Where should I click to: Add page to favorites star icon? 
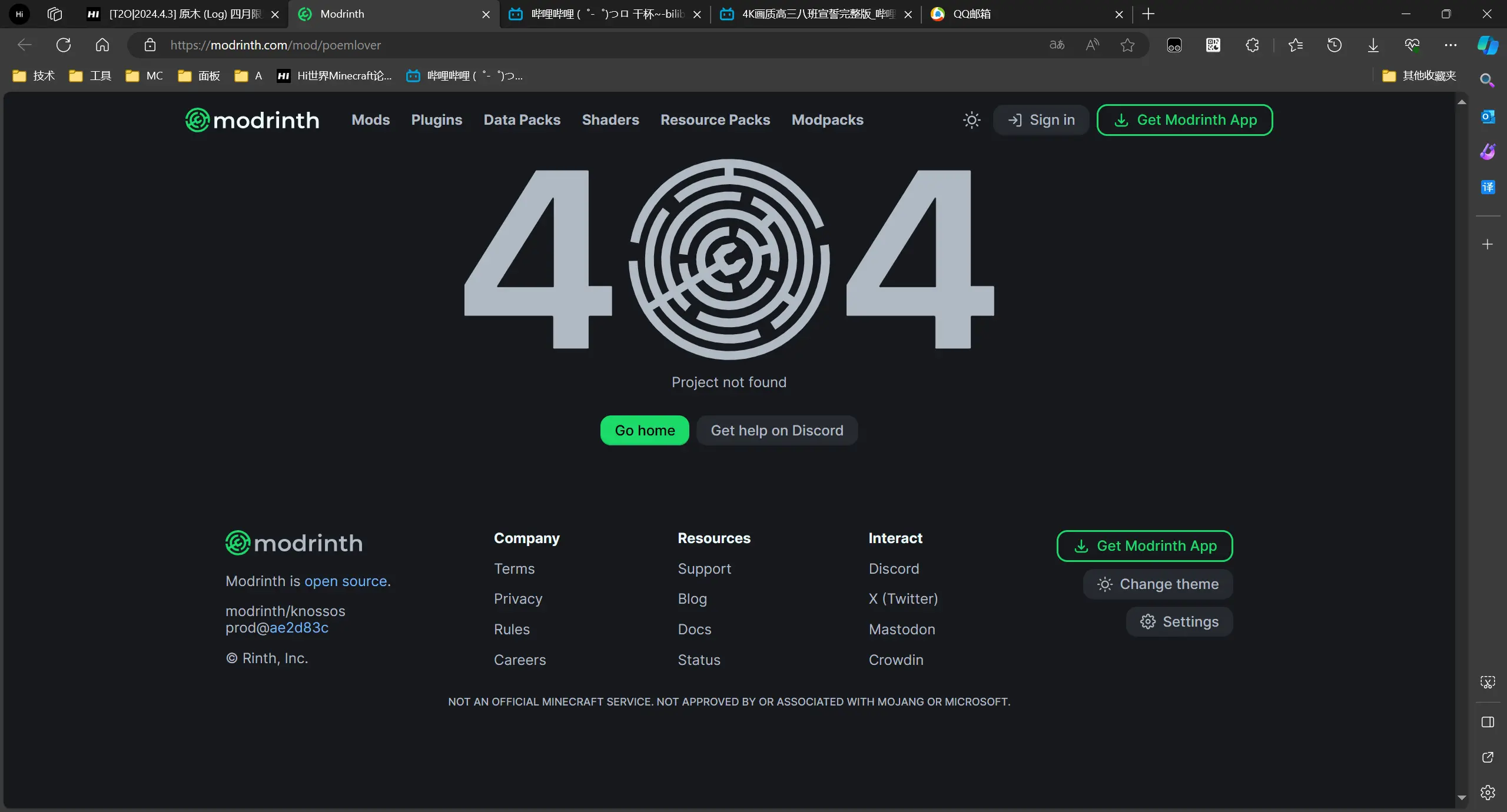pyautogui.click(x=1127, y=45)
